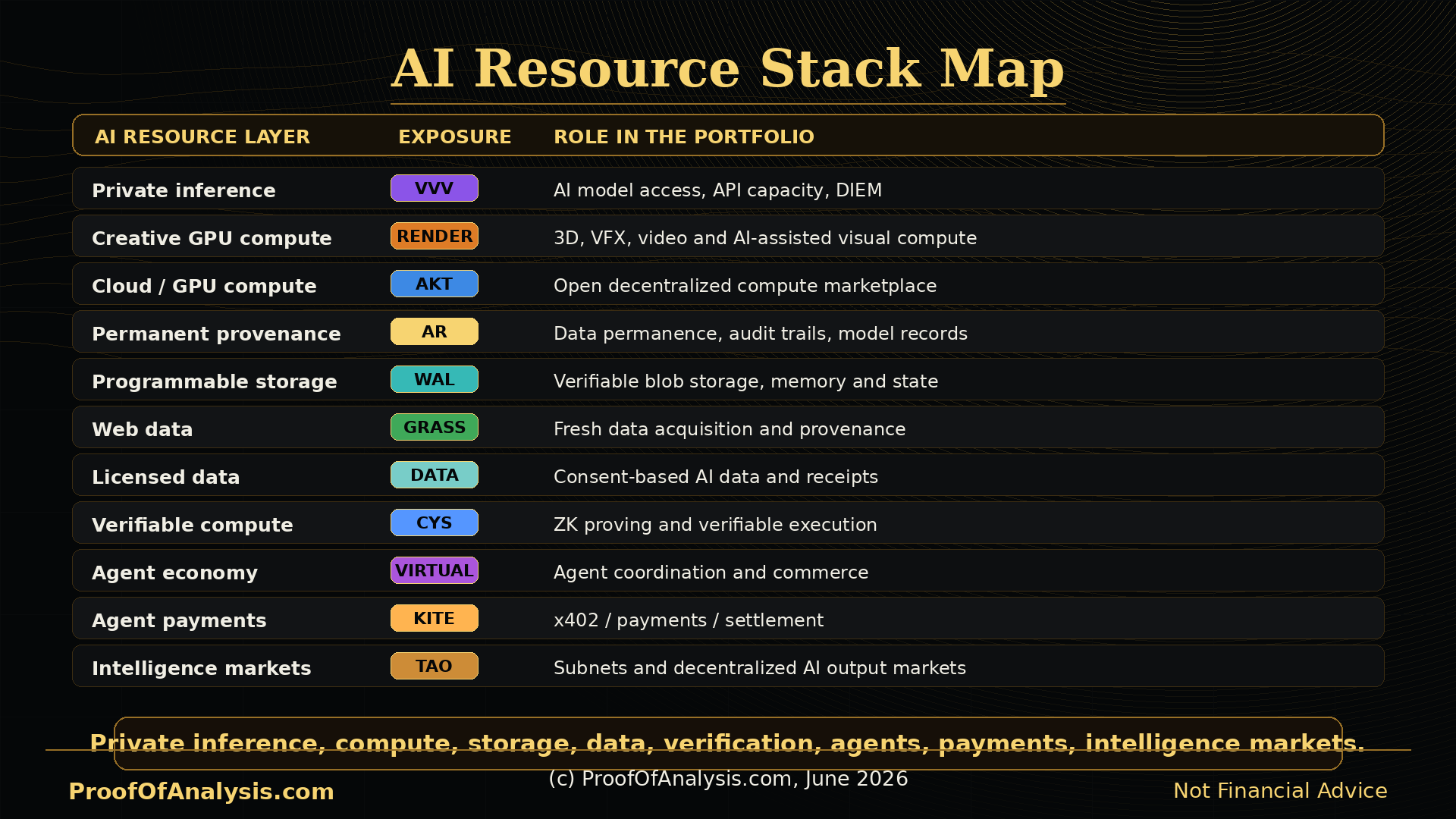Select the Programmable storage label
Screen dimensions: 1456x819
coord(214,381)
